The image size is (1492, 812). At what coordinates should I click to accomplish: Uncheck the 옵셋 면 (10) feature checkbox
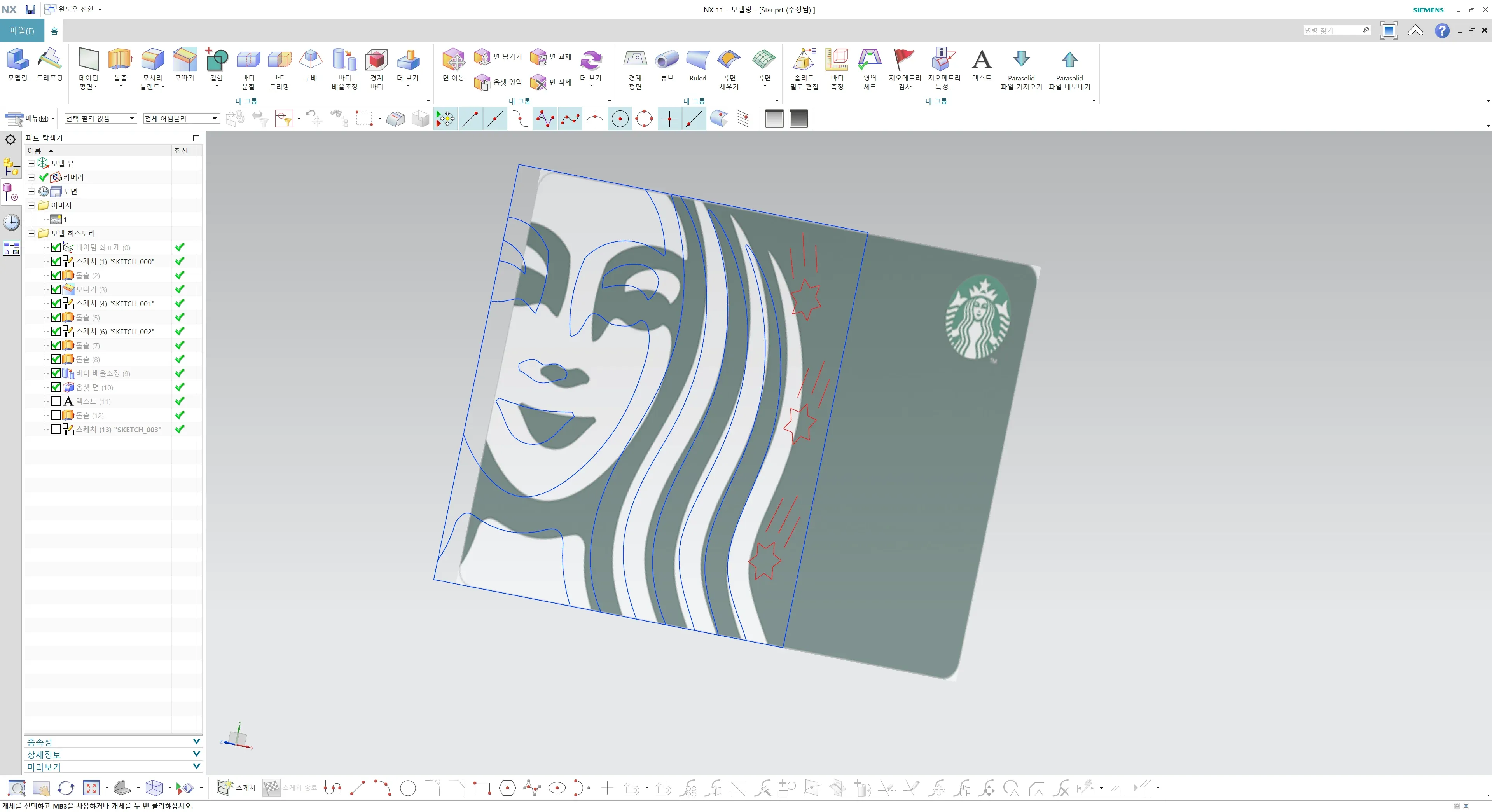(x=56, y=387)
